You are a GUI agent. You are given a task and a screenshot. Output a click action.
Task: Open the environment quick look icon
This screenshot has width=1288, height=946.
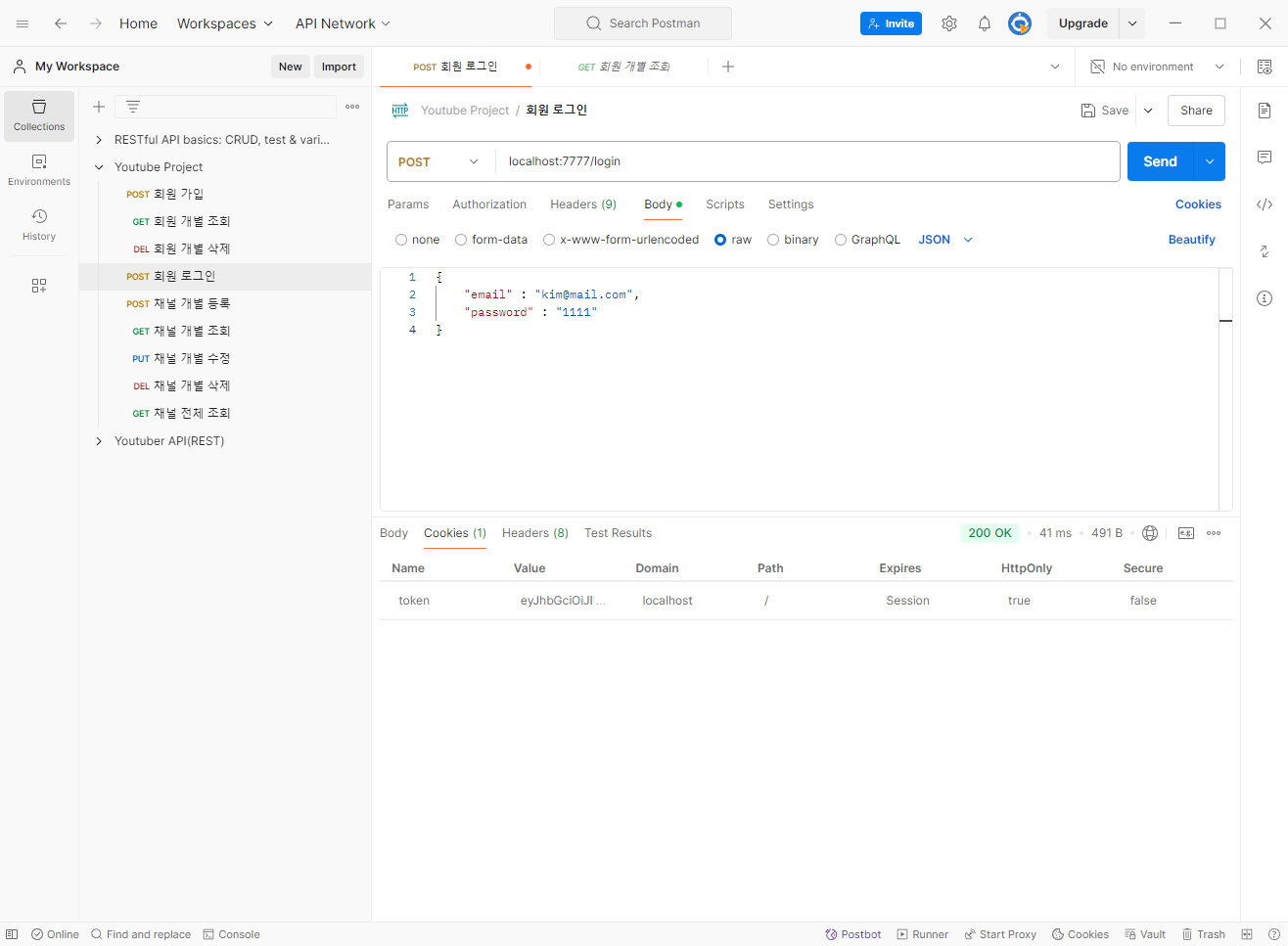[1265, 67]
